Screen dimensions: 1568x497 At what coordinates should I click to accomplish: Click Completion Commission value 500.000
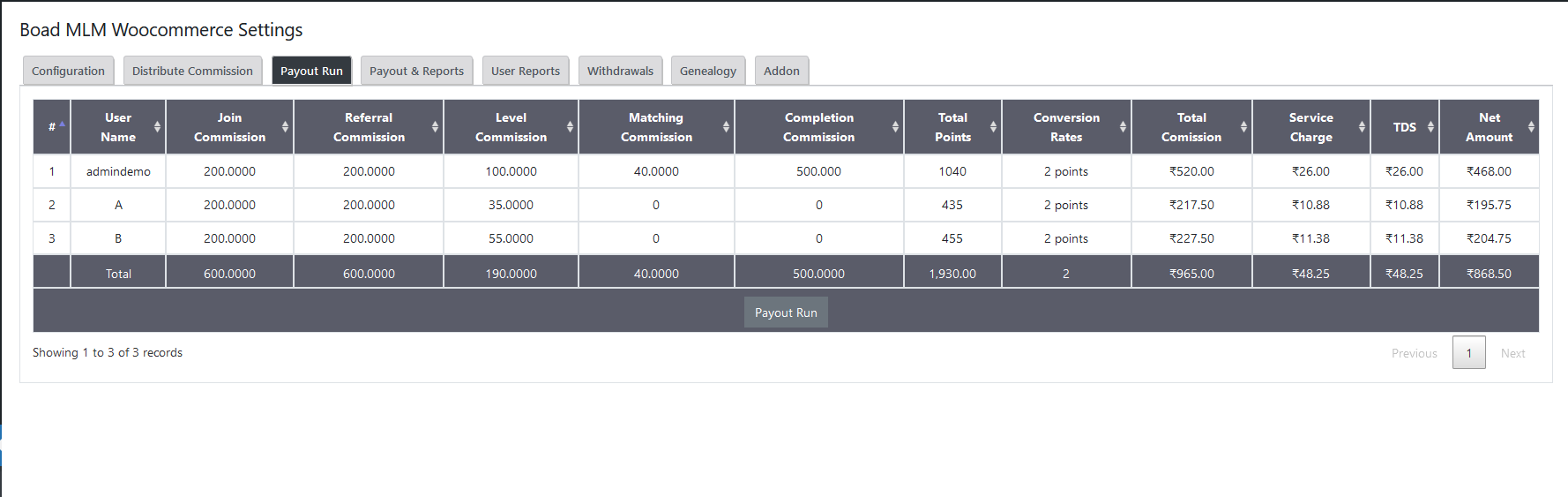[818, 171]
